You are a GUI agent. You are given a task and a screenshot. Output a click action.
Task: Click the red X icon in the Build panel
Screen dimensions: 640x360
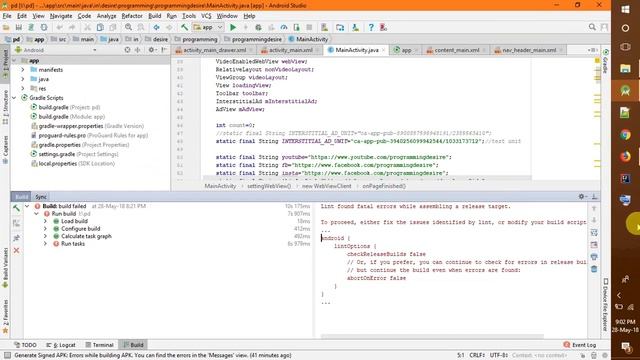click(16, 250)
